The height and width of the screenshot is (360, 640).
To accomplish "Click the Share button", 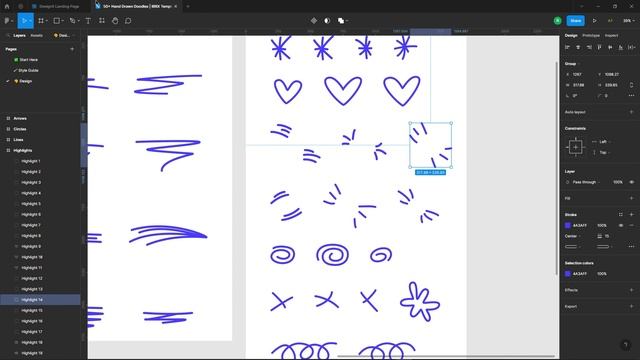I will [576, 21].
